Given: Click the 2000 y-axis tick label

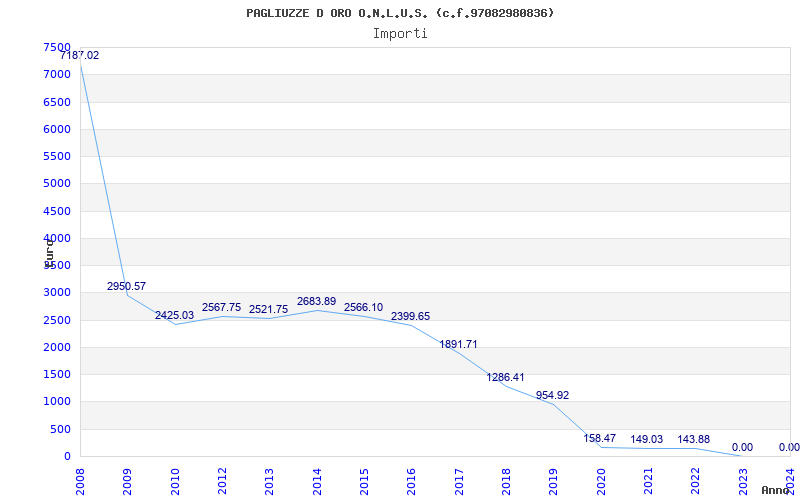Looking at the screenshot, I should pyautogui.click(x=57, y=347).
